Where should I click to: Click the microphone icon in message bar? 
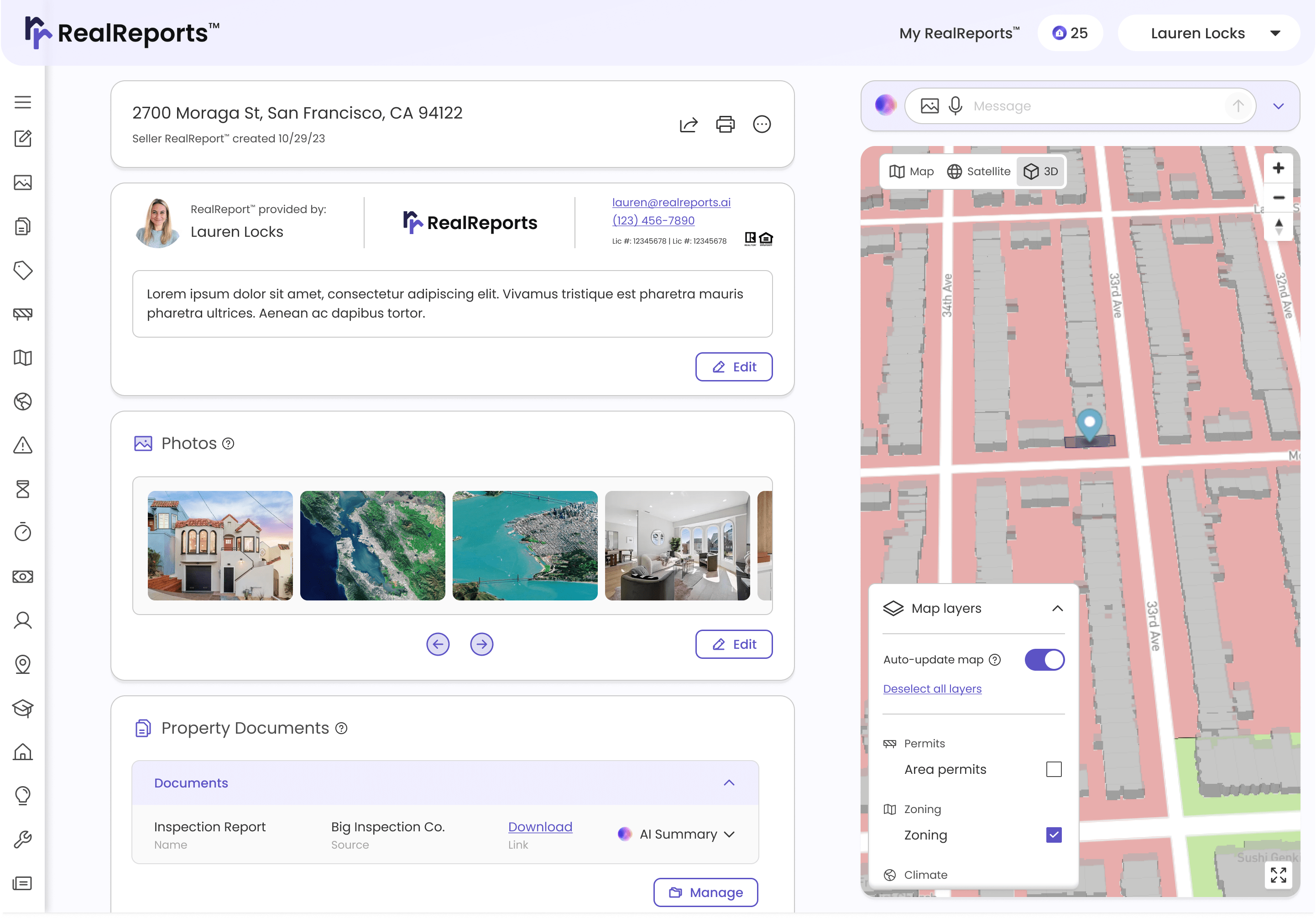pyautogui.click(x=955, y=106)
